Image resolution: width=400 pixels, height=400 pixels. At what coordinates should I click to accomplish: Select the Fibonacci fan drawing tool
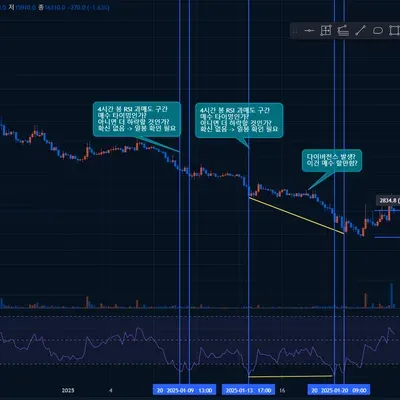click(x=343, y=31)
